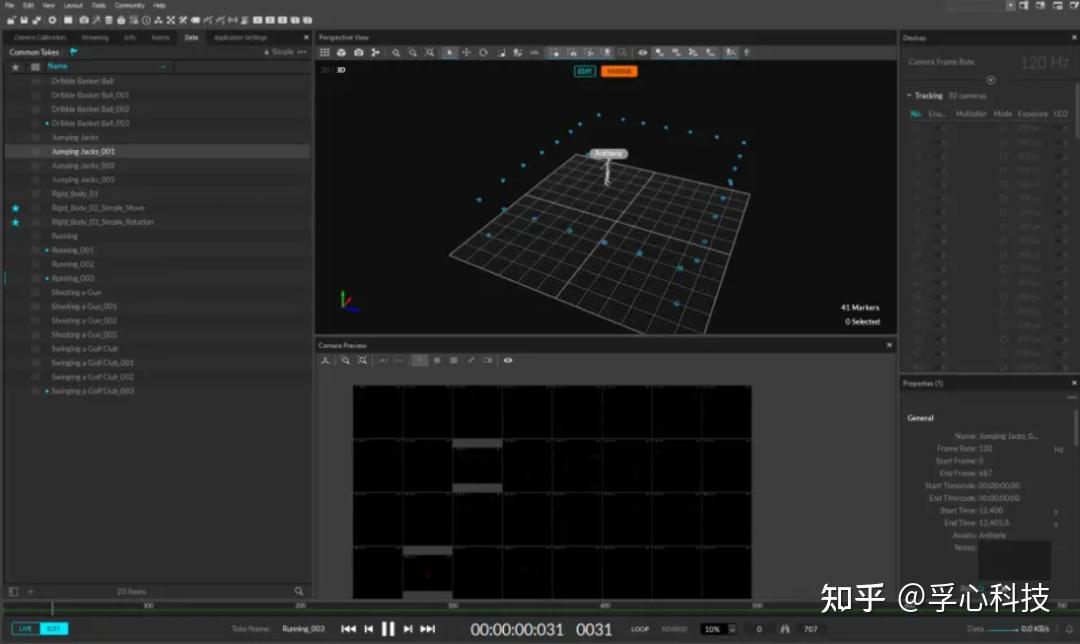Select the rotate tool in Perspective View
This screenshot has height=644, width=1080.
483,52
